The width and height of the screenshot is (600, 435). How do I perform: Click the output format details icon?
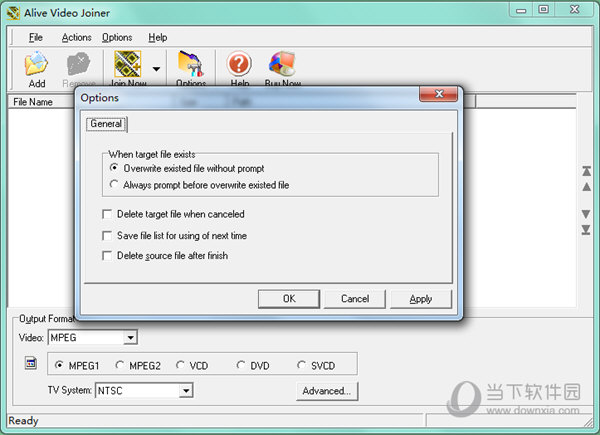(x=31, y=363)
